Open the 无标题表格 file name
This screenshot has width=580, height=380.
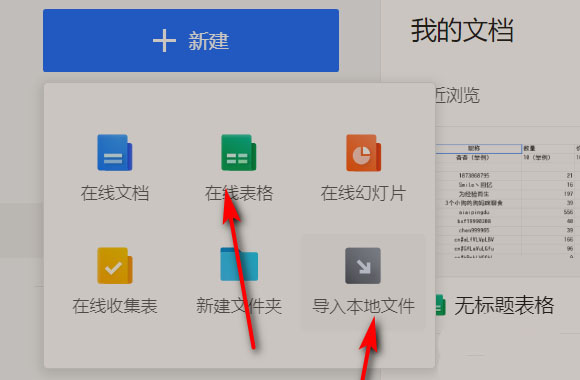click(x=504, y=305)
